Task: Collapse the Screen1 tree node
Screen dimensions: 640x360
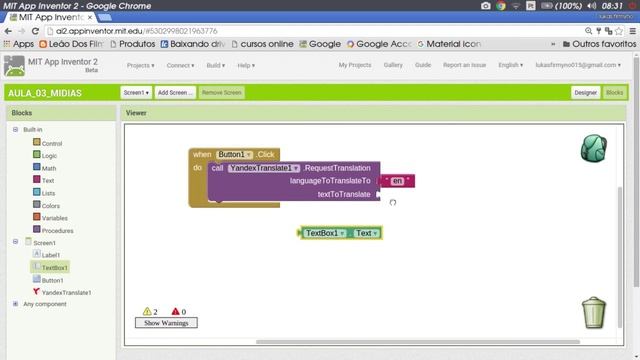Action: 16,242
